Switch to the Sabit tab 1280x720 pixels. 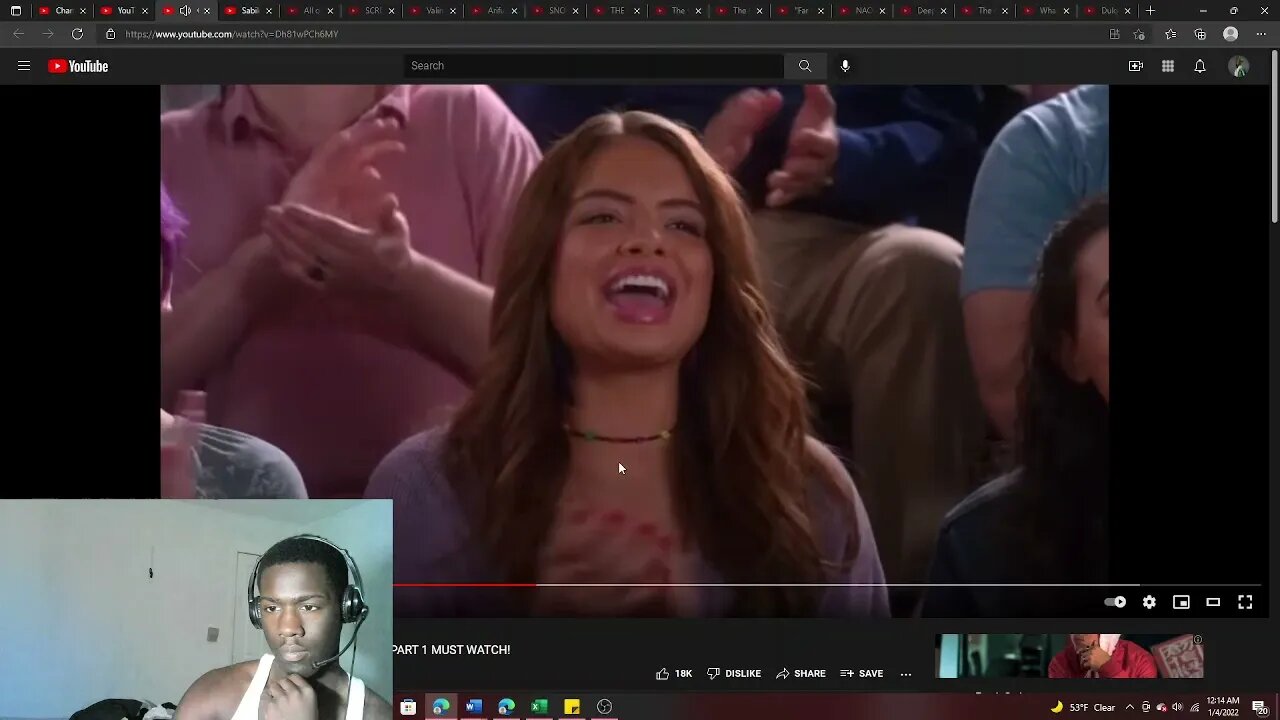[x=248, y=11]
